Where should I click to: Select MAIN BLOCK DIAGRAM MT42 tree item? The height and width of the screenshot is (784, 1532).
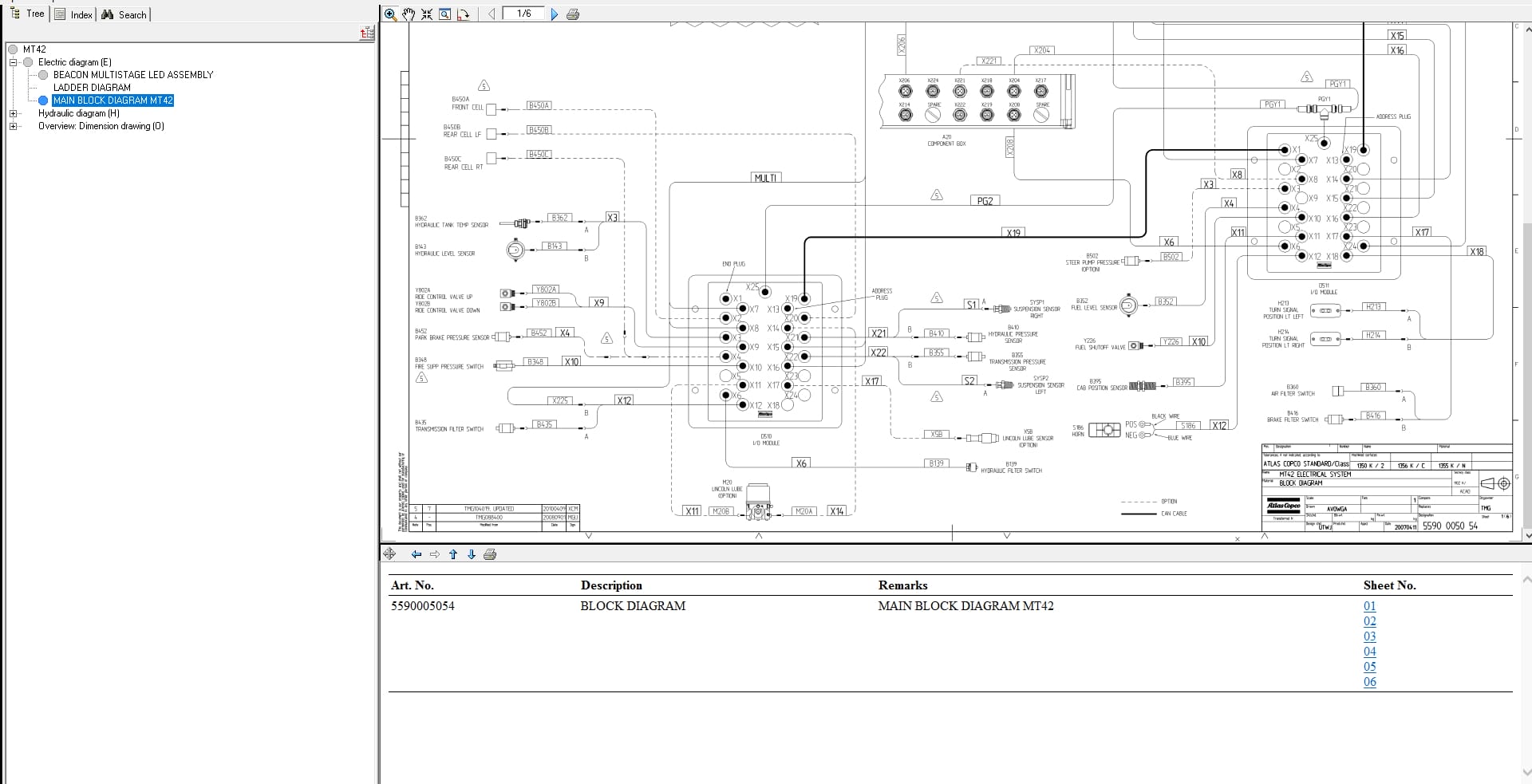(x=113, y=100)
